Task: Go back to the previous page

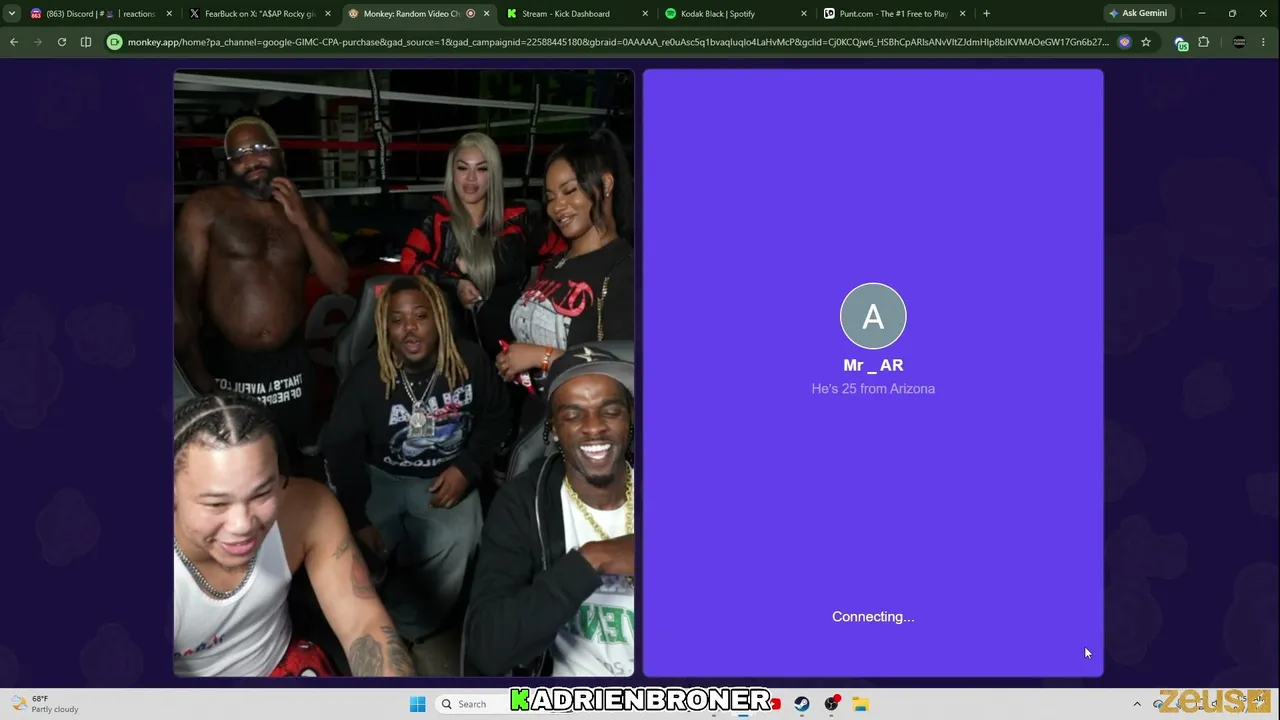Action: (14, 42)
